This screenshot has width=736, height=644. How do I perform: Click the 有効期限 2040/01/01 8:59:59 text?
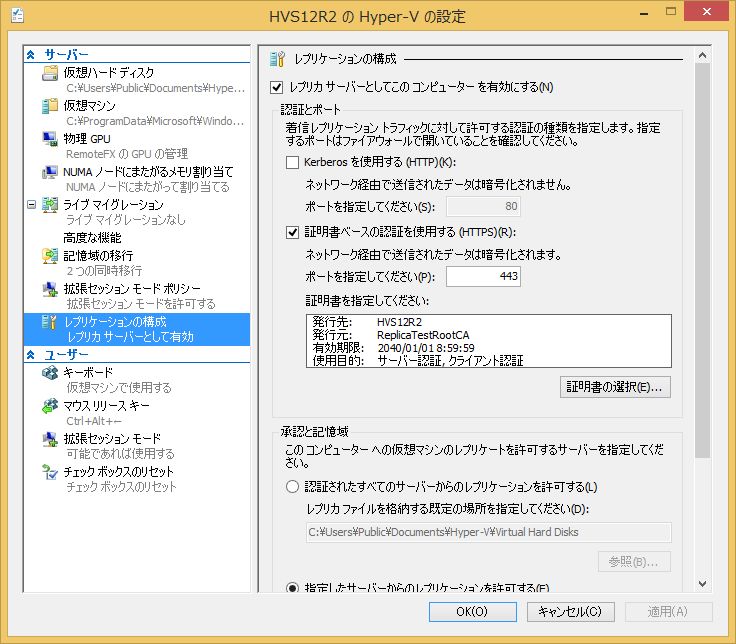393,348
